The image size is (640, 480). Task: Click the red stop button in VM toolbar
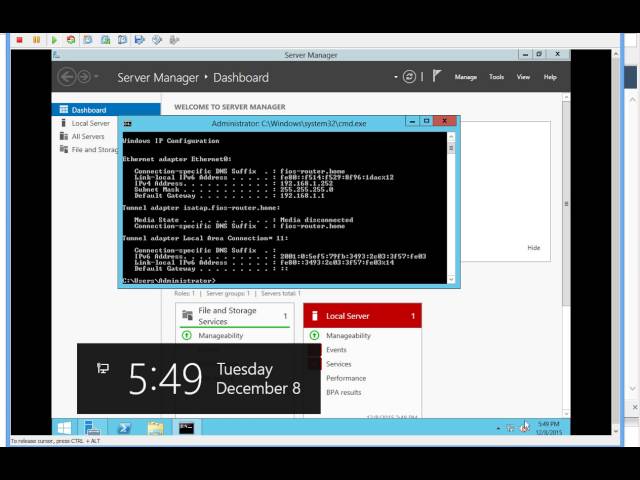[x=19, y=40]
